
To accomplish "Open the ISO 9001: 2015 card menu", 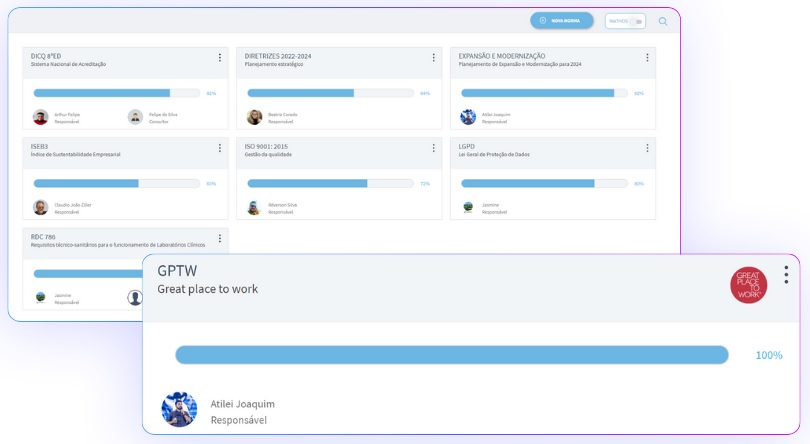I will (x=433, y=149).
